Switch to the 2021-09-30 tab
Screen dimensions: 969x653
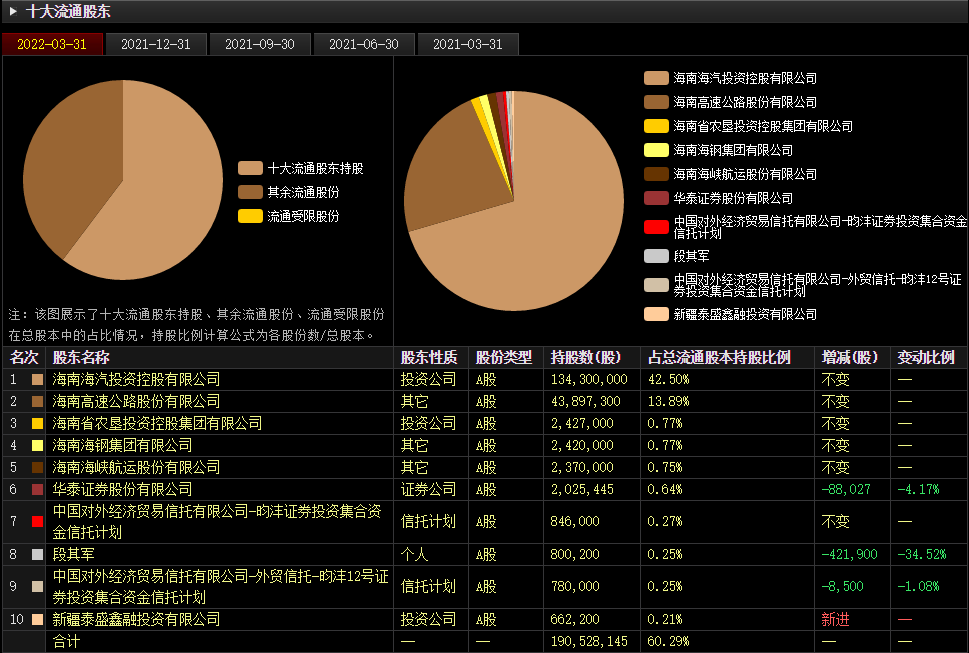[260, 44]
